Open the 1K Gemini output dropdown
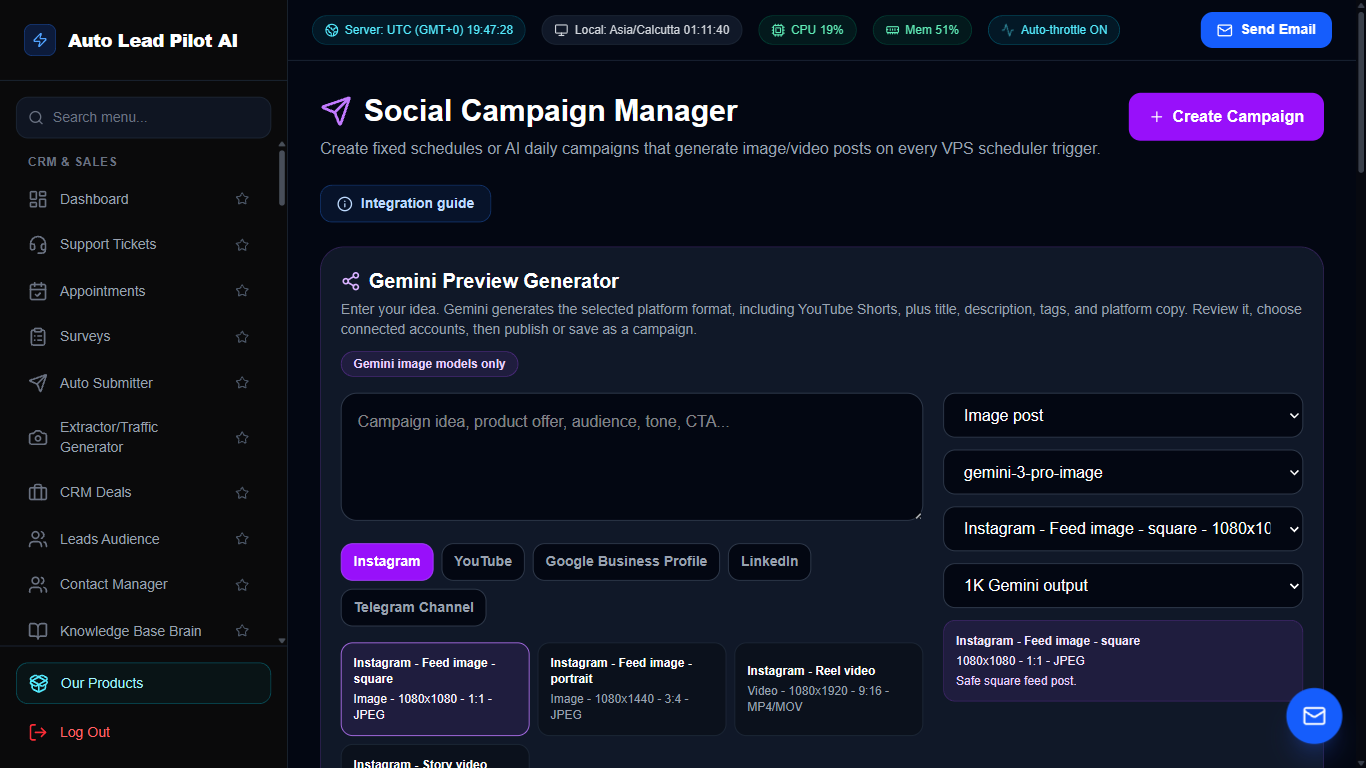 (1123, 585)
